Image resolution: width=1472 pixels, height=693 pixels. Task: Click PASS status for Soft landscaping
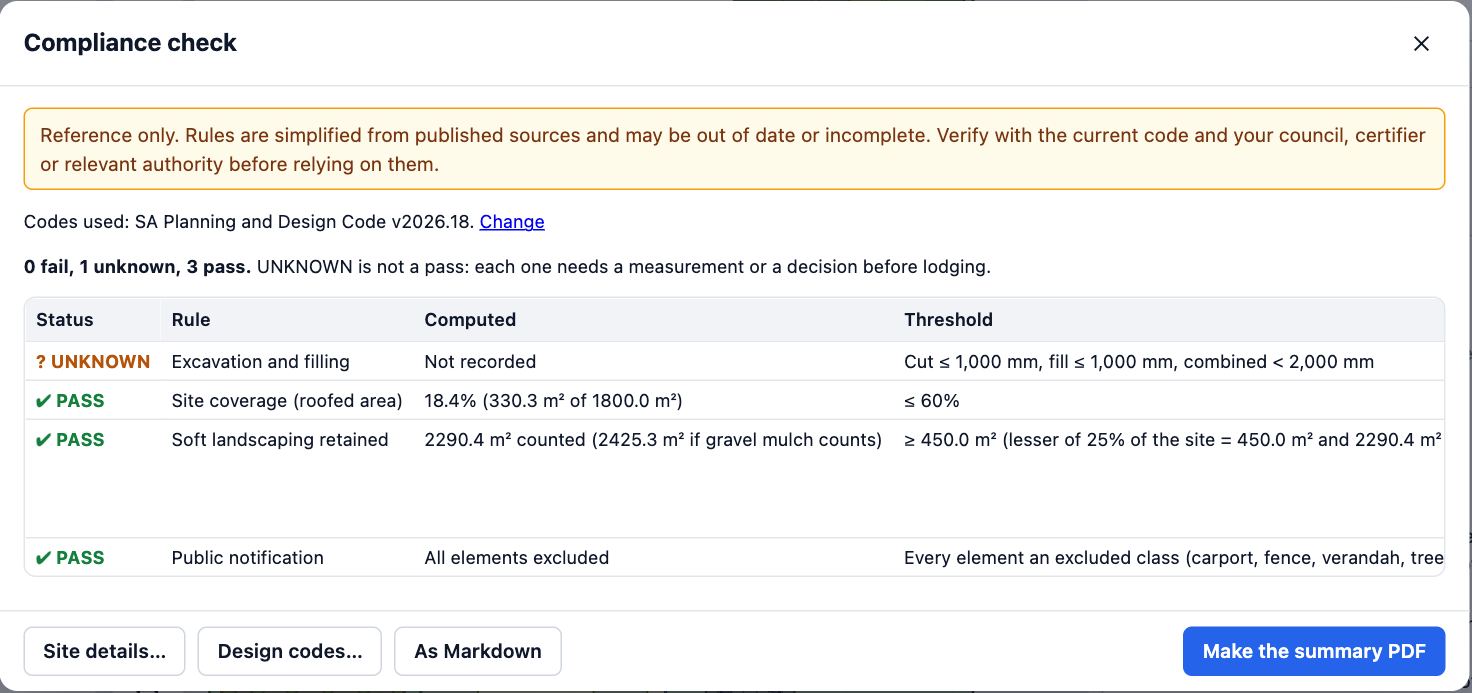point(70,440)
